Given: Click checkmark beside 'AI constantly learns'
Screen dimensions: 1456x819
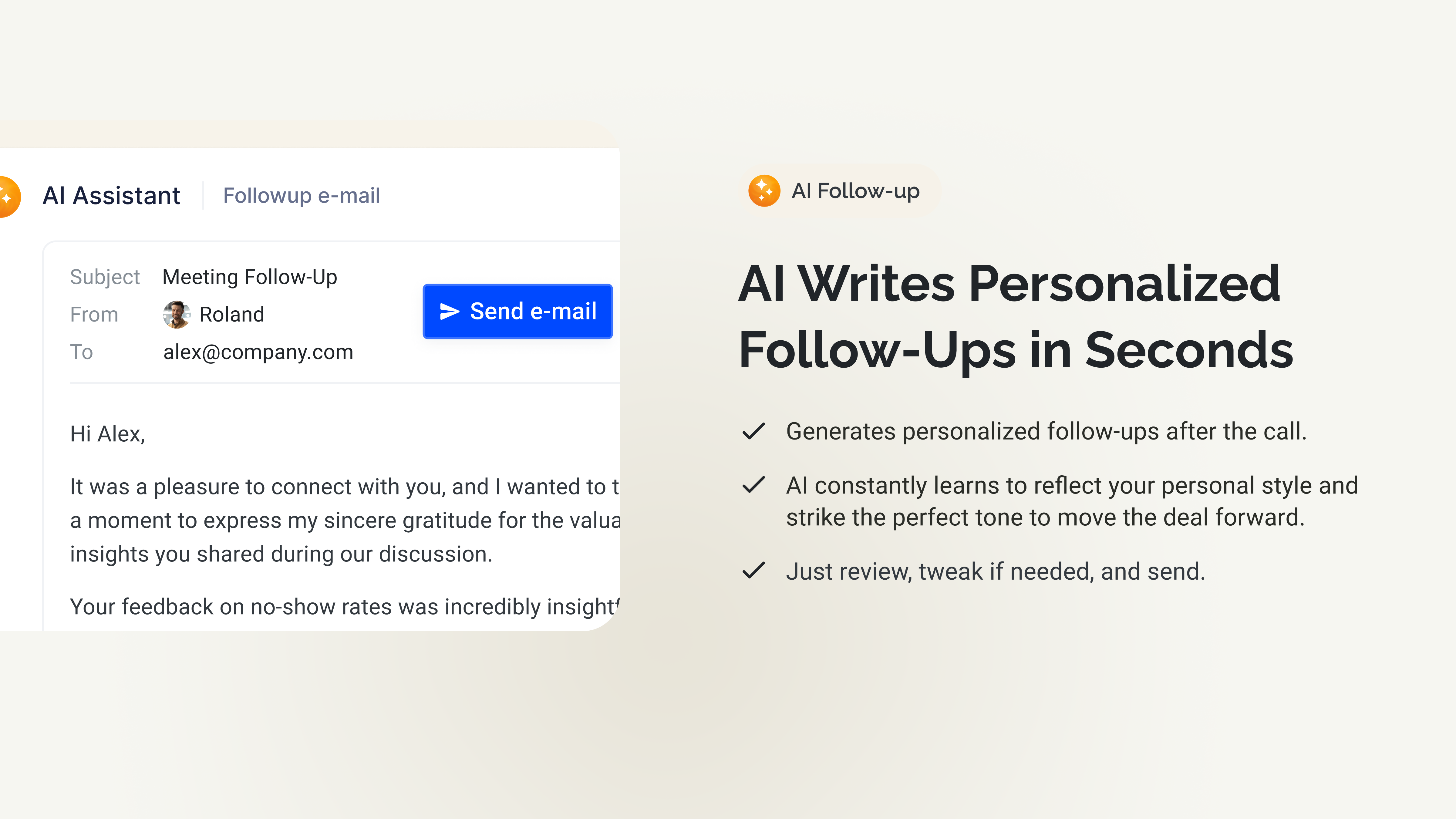Looking at the screenshot, I should point(753,485).
